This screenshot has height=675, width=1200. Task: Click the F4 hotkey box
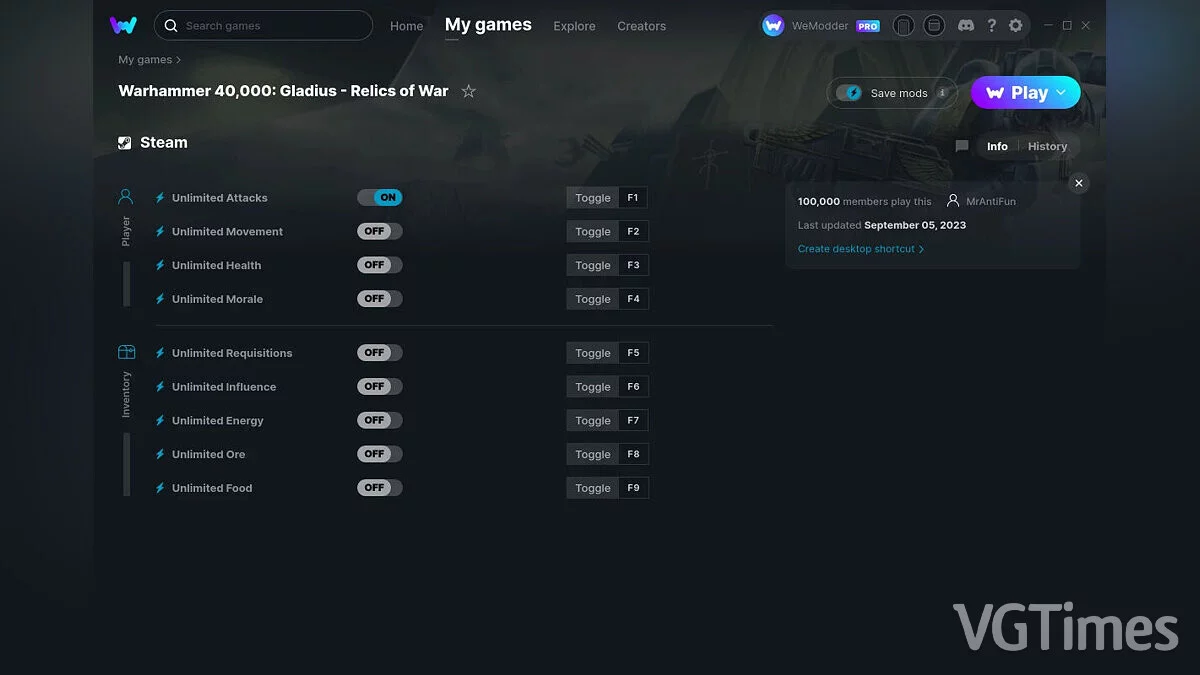[x=633, y=299]
